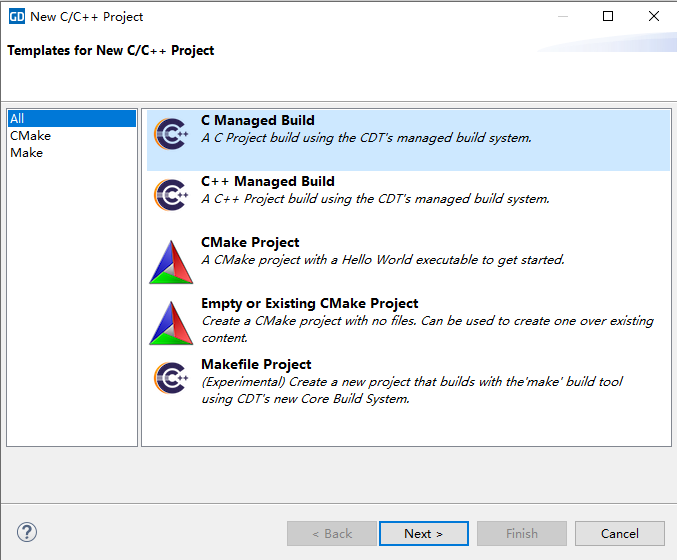The height and width of the screenshot is (560, 677).
Task: Open help with the question mark icon
Action: tap(27, 532)
